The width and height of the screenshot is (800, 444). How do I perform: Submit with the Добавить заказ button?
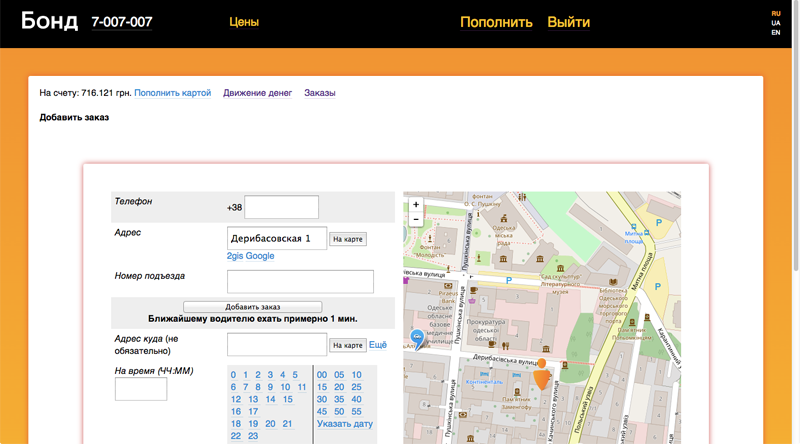tap(253, 307)
